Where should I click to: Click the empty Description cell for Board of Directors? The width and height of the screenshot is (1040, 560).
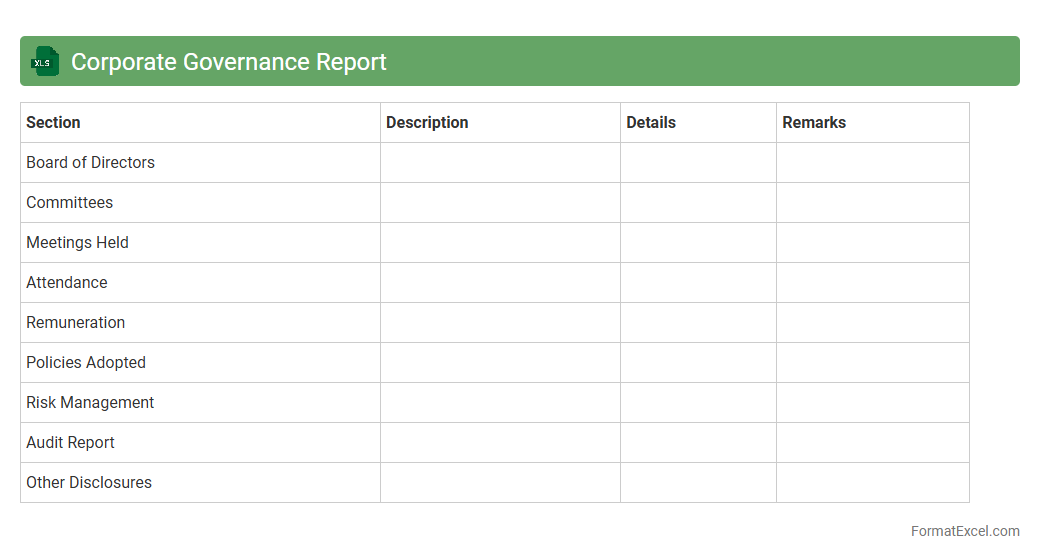(500, 163)
